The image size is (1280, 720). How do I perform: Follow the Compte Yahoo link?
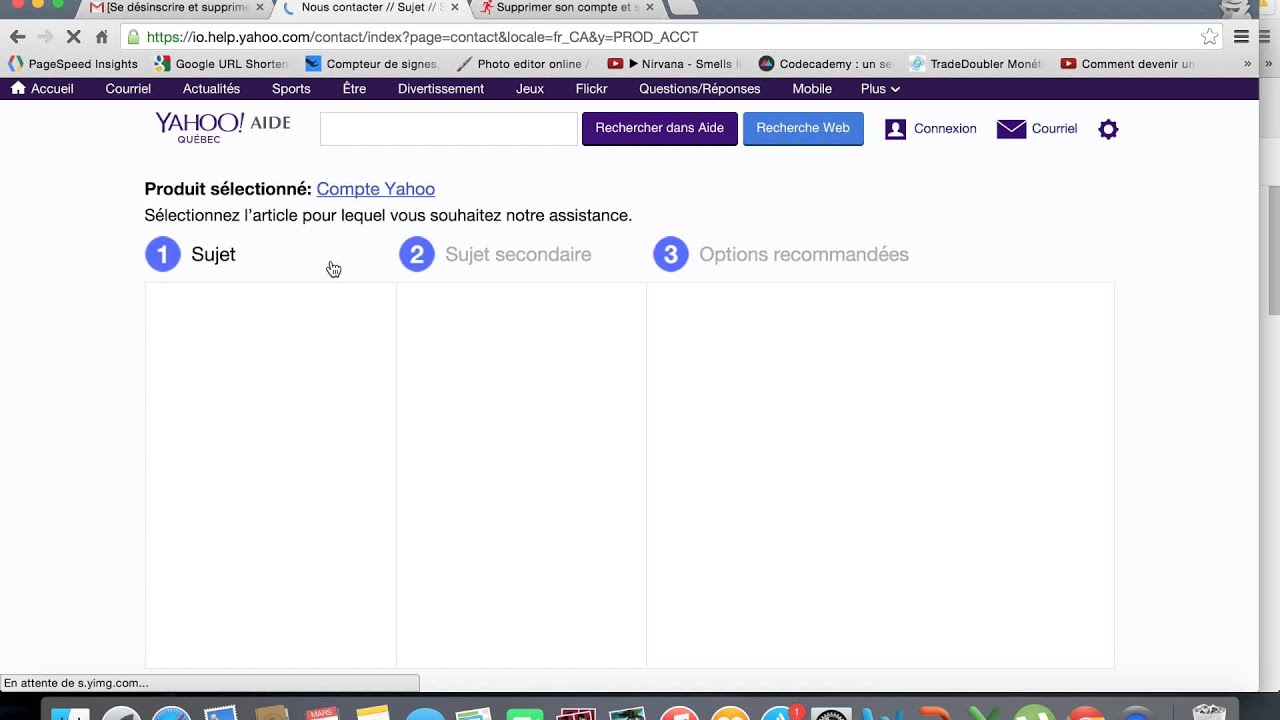[376, 189]
